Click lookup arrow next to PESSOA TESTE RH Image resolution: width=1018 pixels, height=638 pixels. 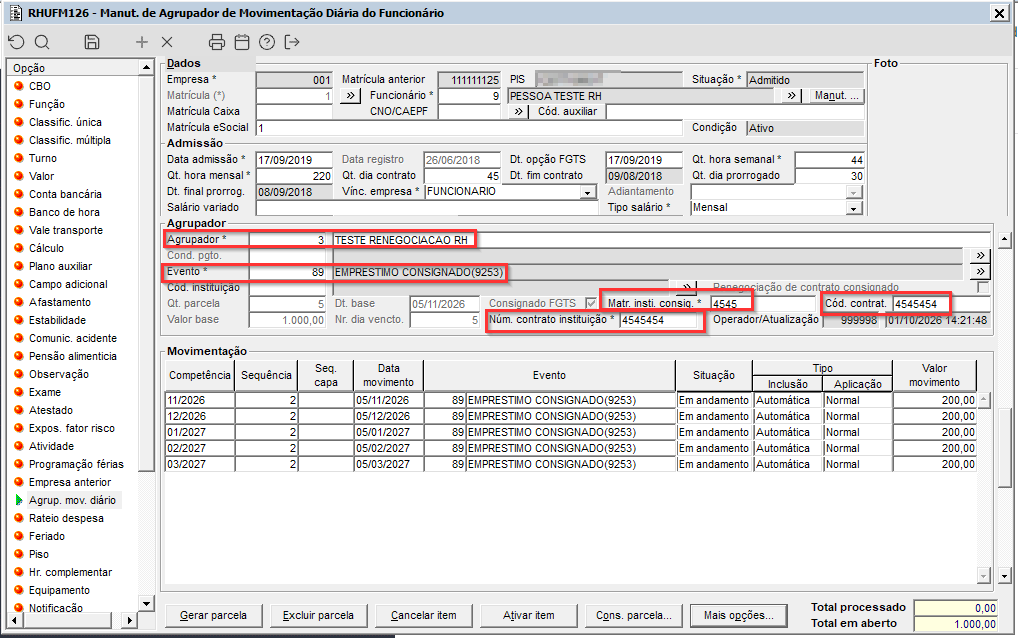(x=791, y=95)
